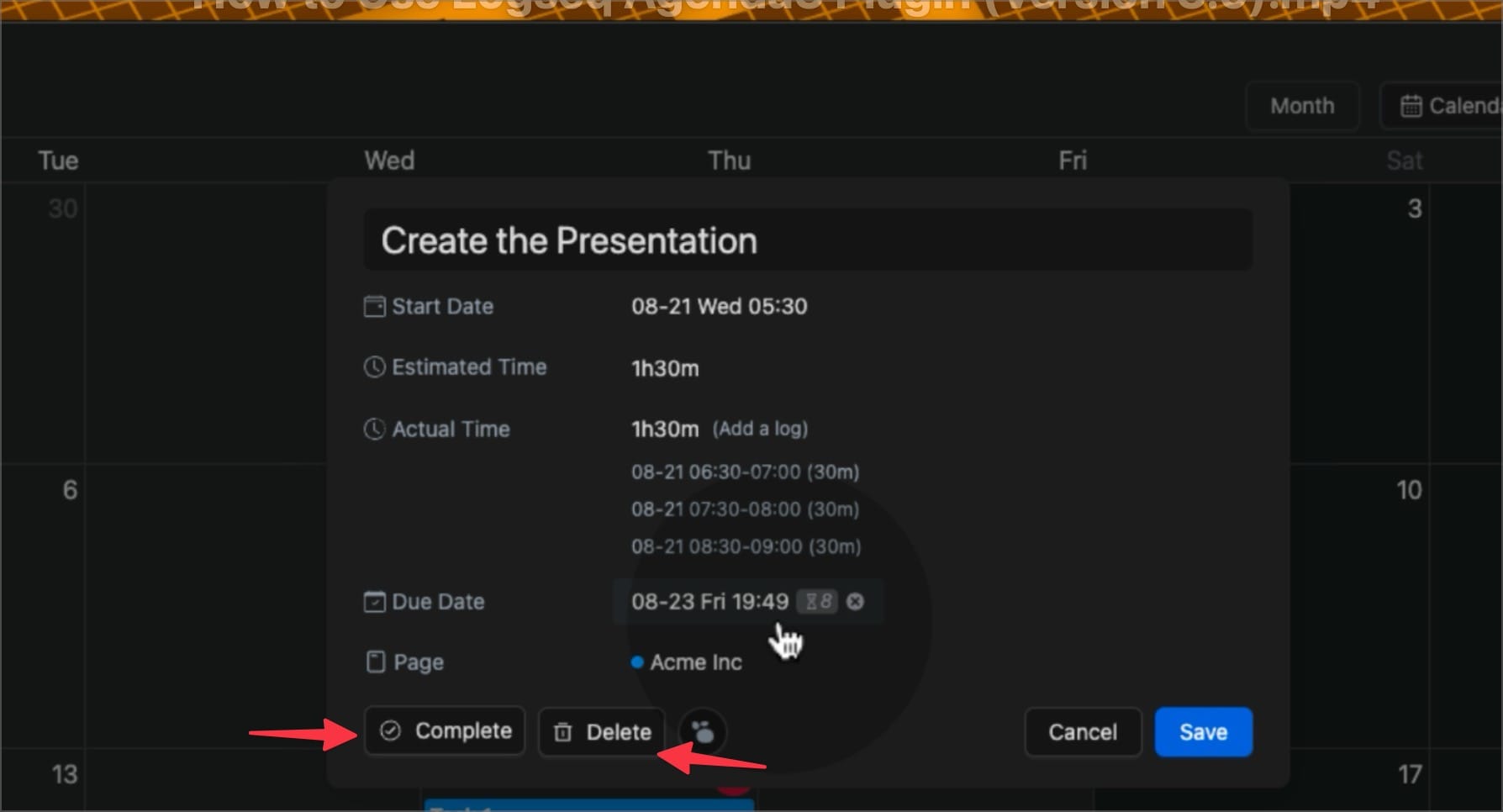
Task: Edit the title Create the Presentation
Action: [x=808, y=240]
